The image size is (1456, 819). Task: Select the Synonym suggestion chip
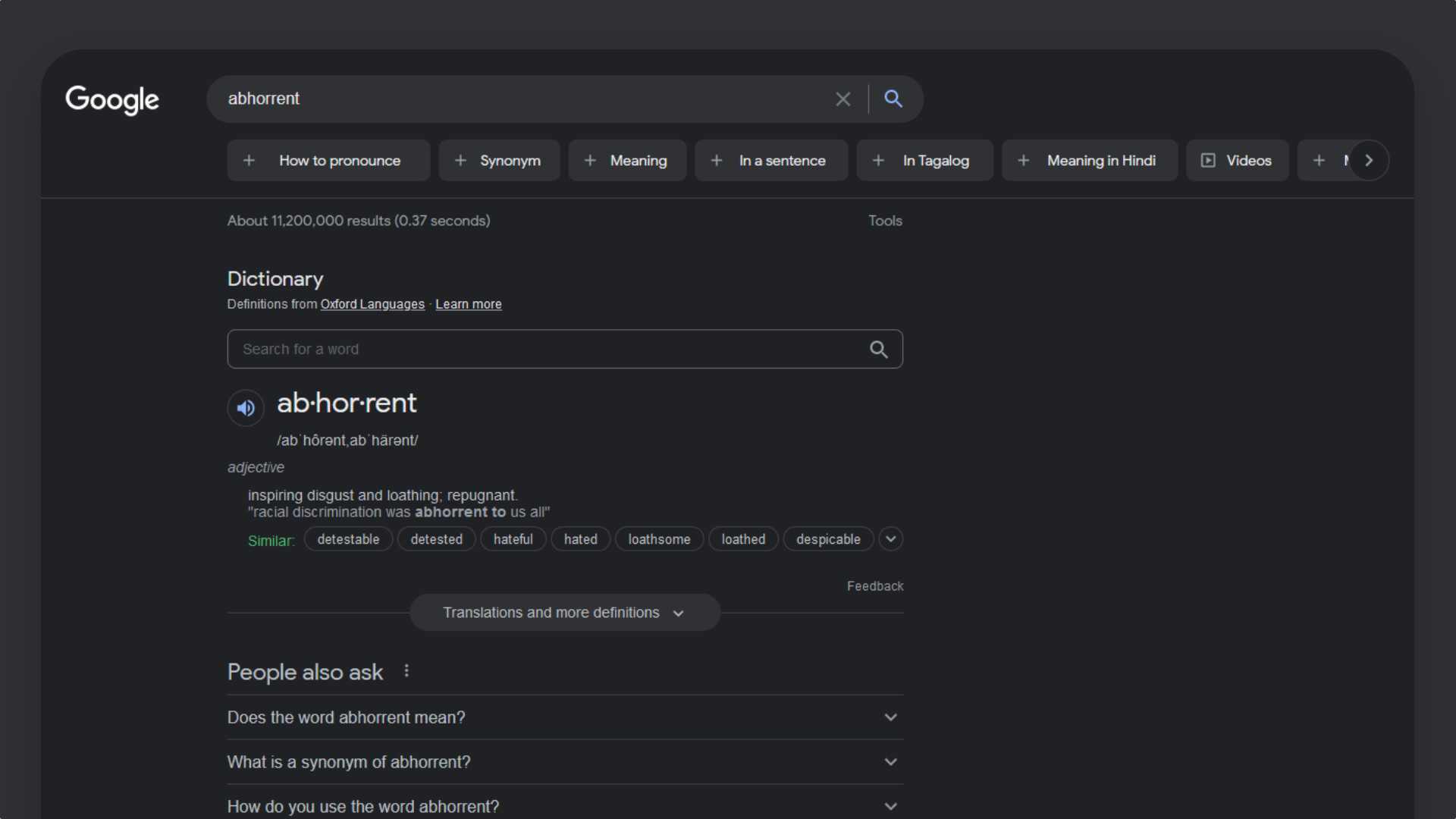tap(499, 161)
